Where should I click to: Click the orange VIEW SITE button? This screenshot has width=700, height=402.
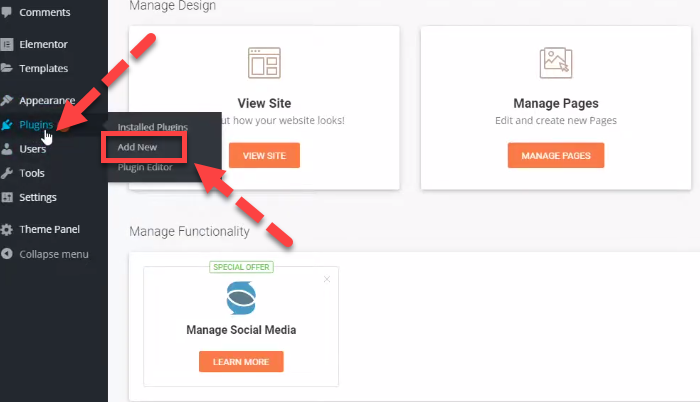(x=264, y=155)
